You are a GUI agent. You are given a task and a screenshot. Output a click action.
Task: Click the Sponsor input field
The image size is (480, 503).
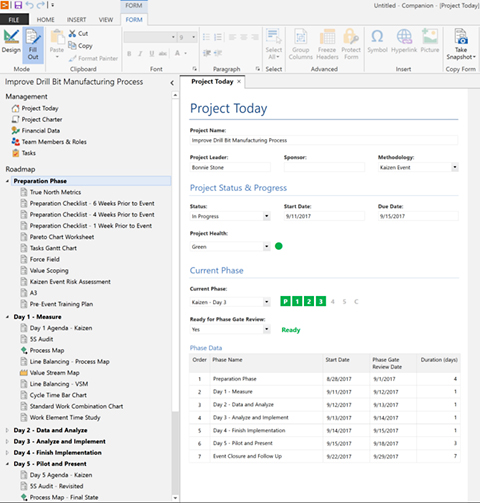pyautogui.click(x=324, y=167)
